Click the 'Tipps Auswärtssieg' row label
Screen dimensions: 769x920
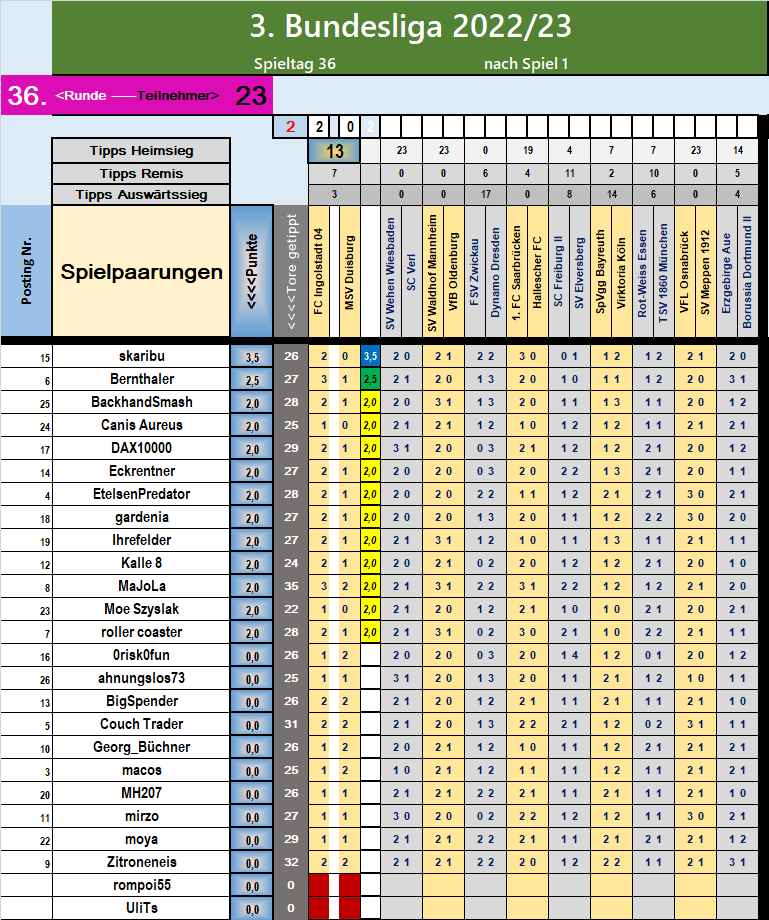141,195
